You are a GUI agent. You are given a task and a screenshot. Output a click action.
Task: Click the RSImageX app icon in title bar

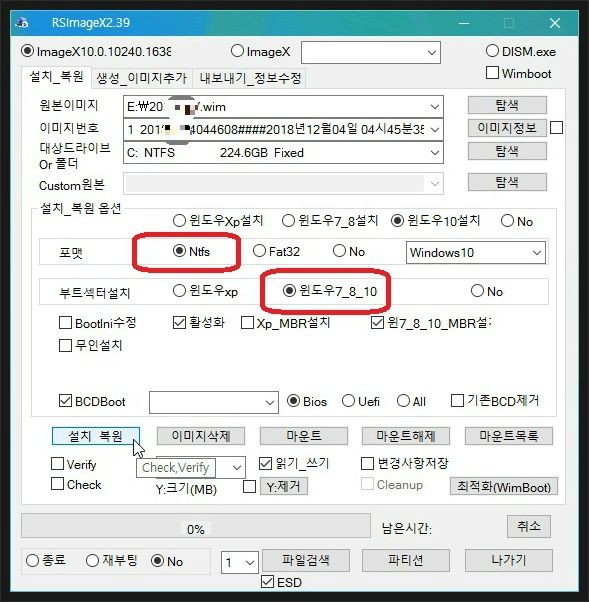click(x=22, y=23)
